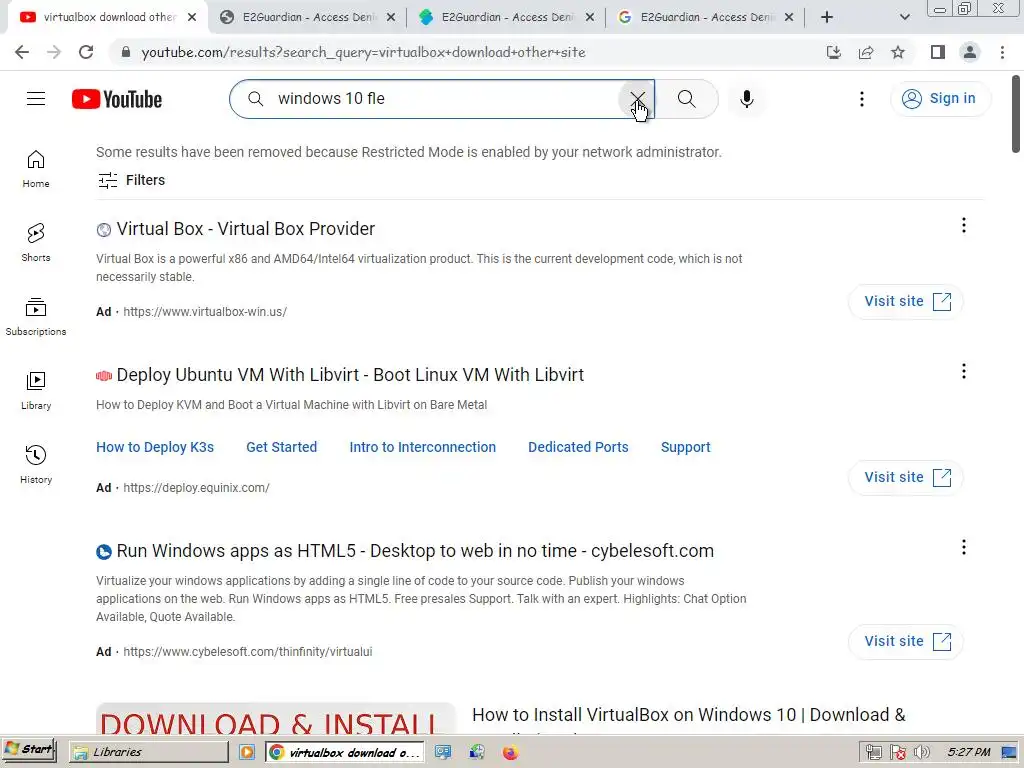Switch to E2Guardian tab with Google icon
The width and height of the screenshot is (1024, 768).
(x=706, y=18)
